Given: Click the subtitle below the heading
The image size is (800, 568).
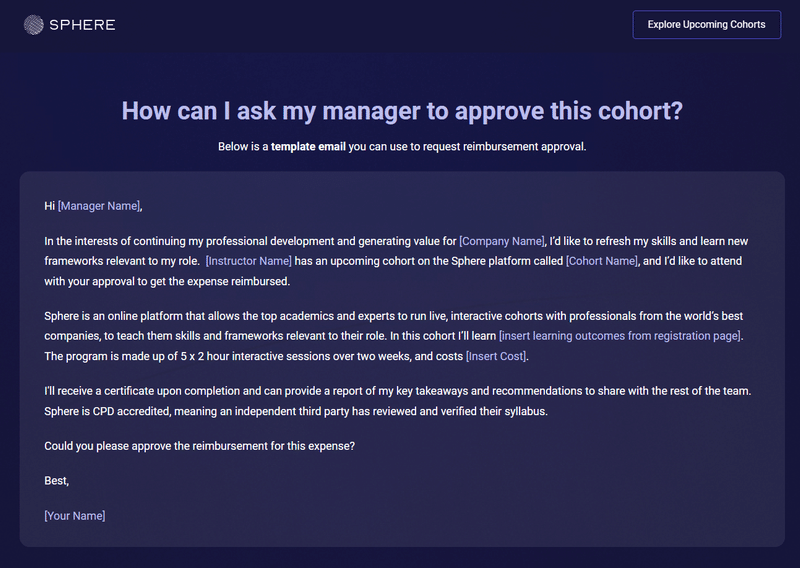Looking at the screenshot, I should pyautogui.click(x=402, y=146).
